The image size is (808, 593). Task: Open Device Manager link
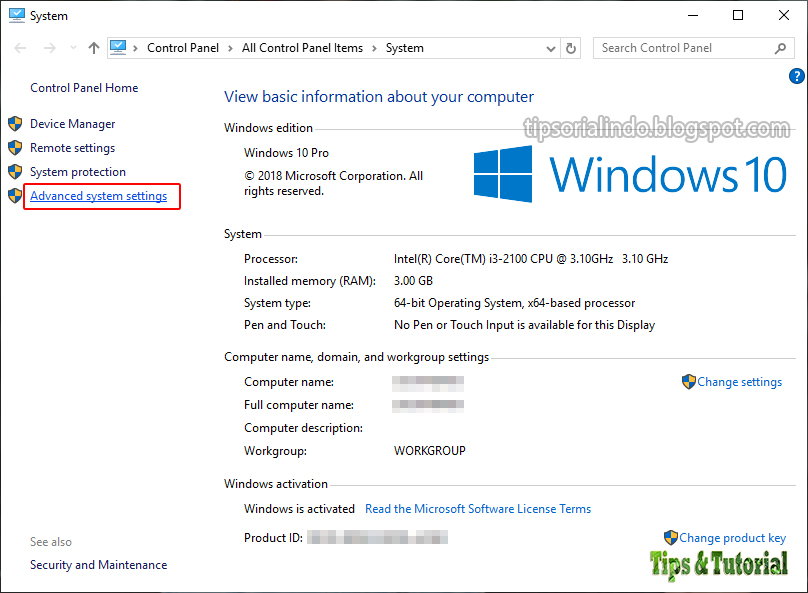coord(73,124)
